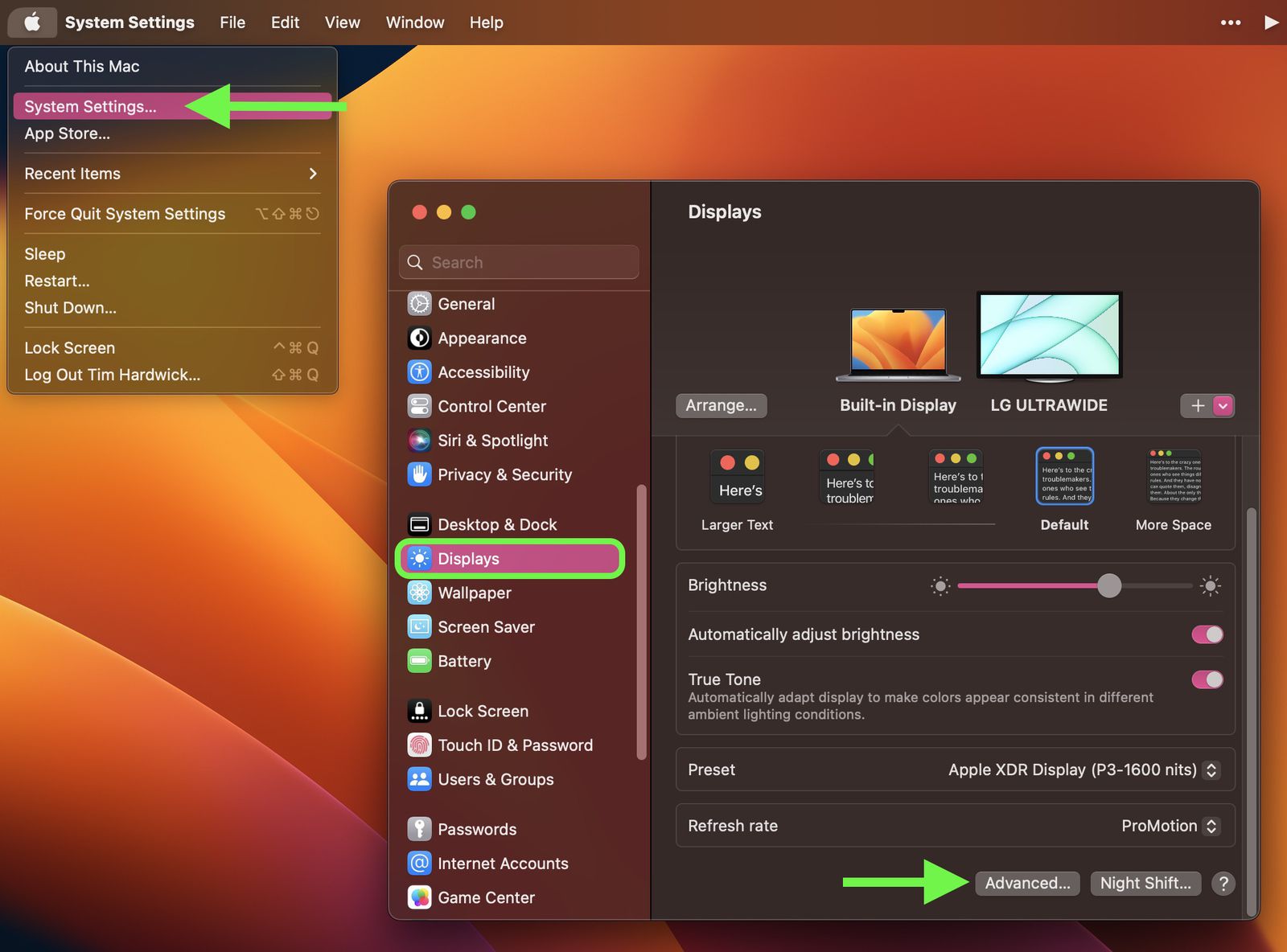Image resolution: width=1287 pixels, height=952 pixels.
Task: Click the help question mark button
Action: click(1223, 883)
